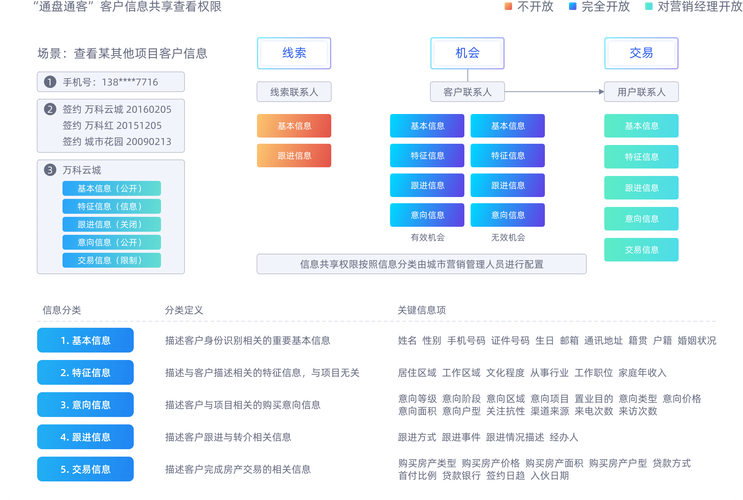Click the 手机号: 138****7716 field

point(111,82)
